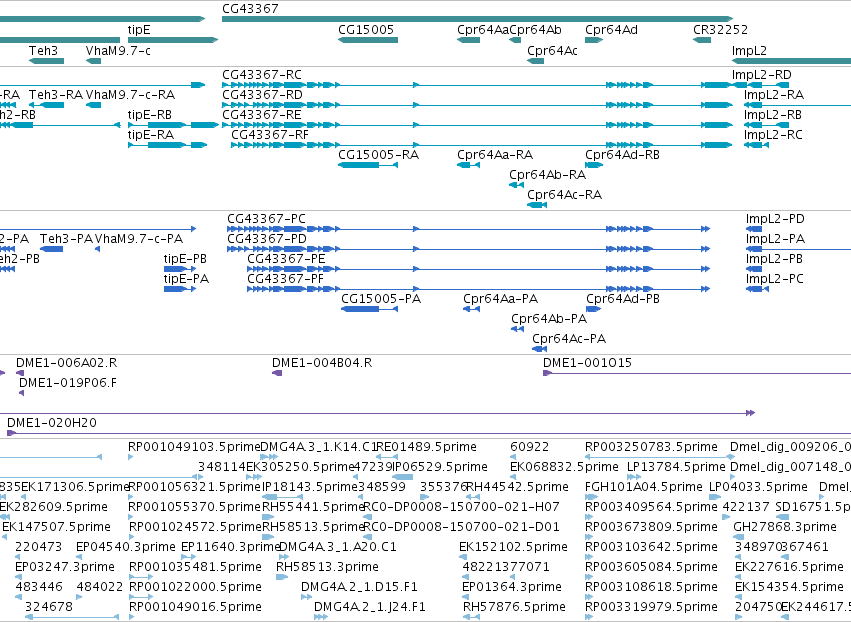Click CDS CG43367-PC track
Viewport: 851px width, 622px height.
tap(468, 229)
